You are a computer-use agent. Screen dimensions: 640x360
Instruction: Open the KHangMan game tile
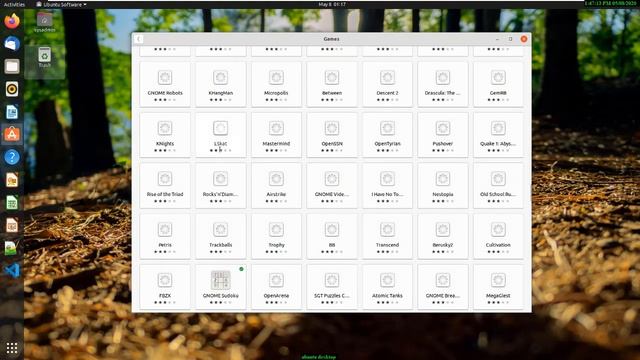[x=220, y=84]
